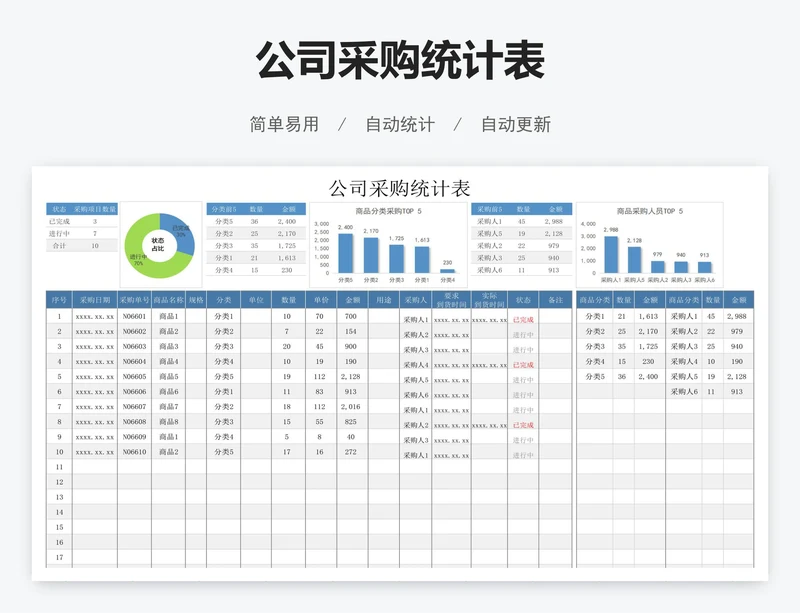Select order number cell N06608
The image size is (800, 613).
pos(134,422)
